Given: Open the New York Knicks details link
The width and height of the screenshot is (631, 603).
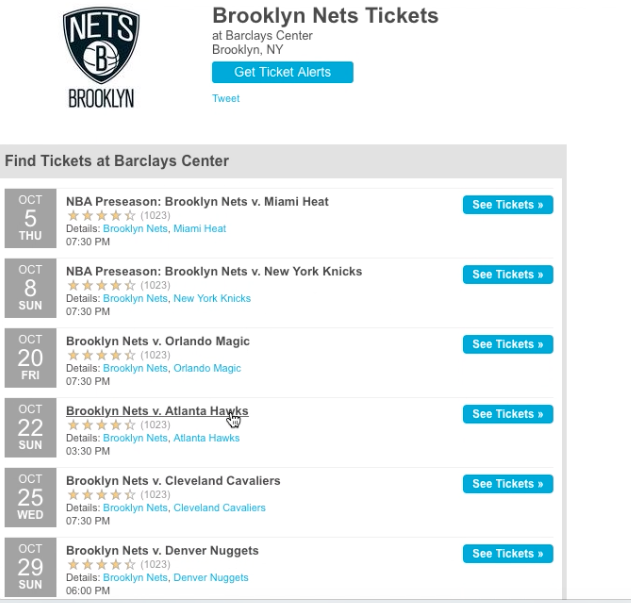Looking at the screenshot, I should coord(212,298).
